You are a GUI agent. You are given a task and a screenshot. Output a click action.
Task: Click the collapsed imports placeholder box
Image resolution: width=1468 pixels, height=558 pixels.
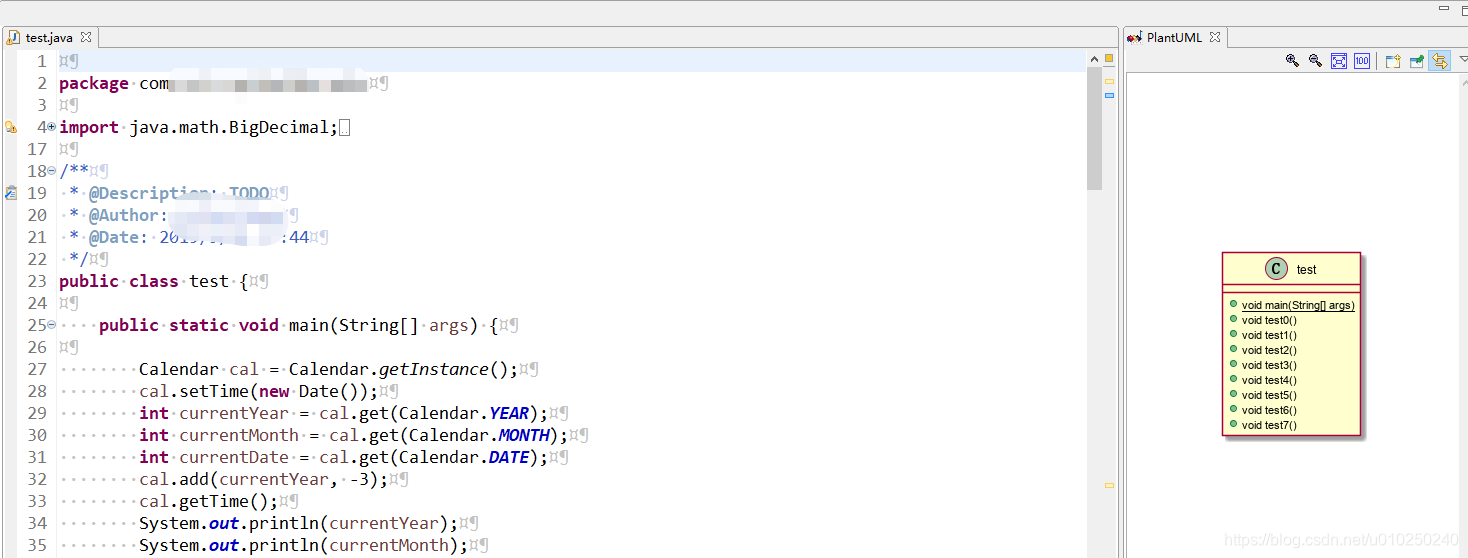[345, 128]
